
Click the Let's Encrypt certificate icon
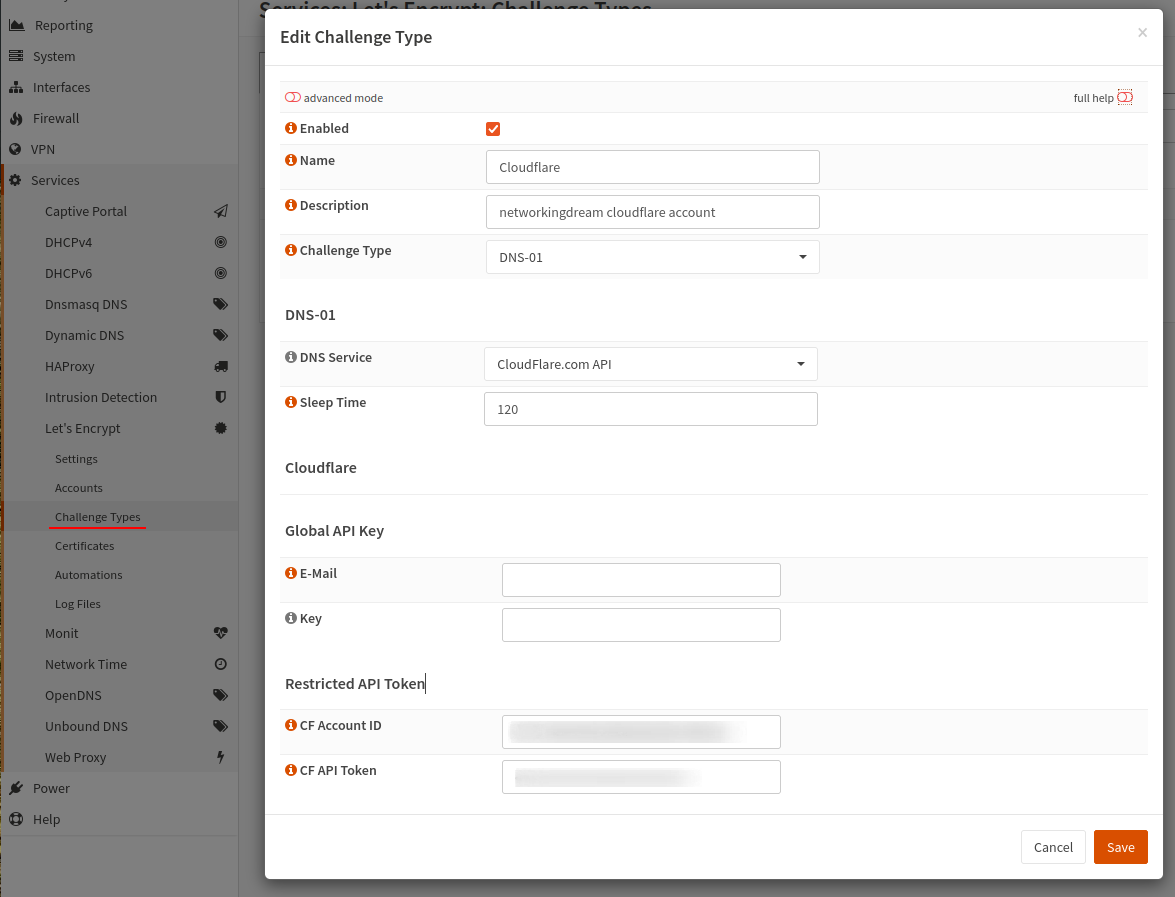[220, 429]
